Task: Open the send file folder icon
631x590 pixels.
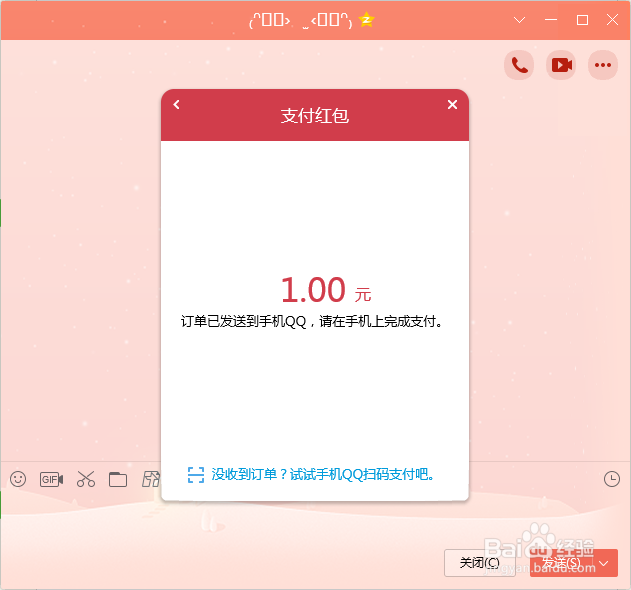Action: click(x=118, y=479)
